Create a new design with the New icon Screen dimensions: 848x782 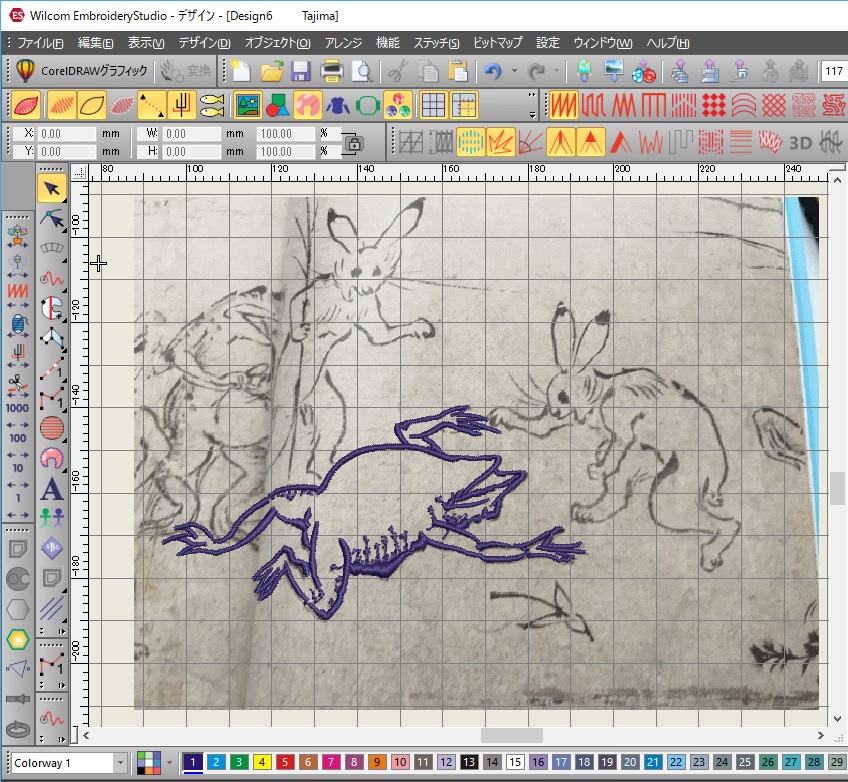pos(241,71)
